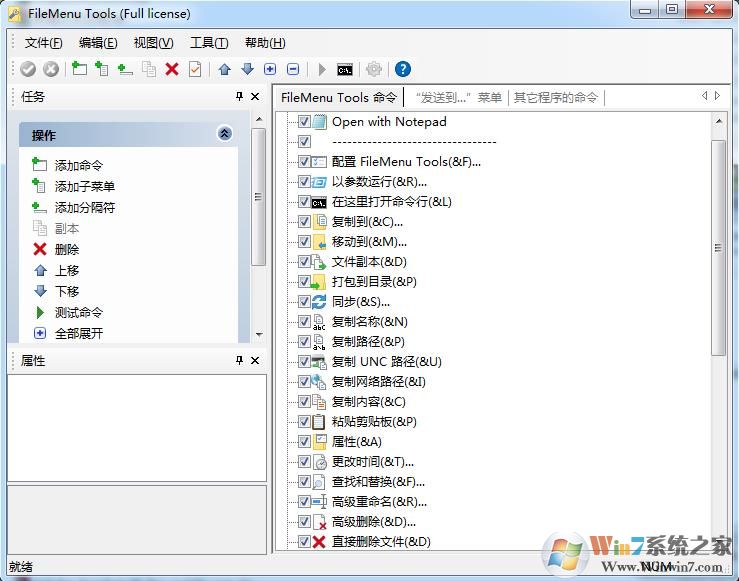The height and width of the screenshot is (581, 739).
Task: Click 全部展开 in the task panel
Action: [79, 334]
